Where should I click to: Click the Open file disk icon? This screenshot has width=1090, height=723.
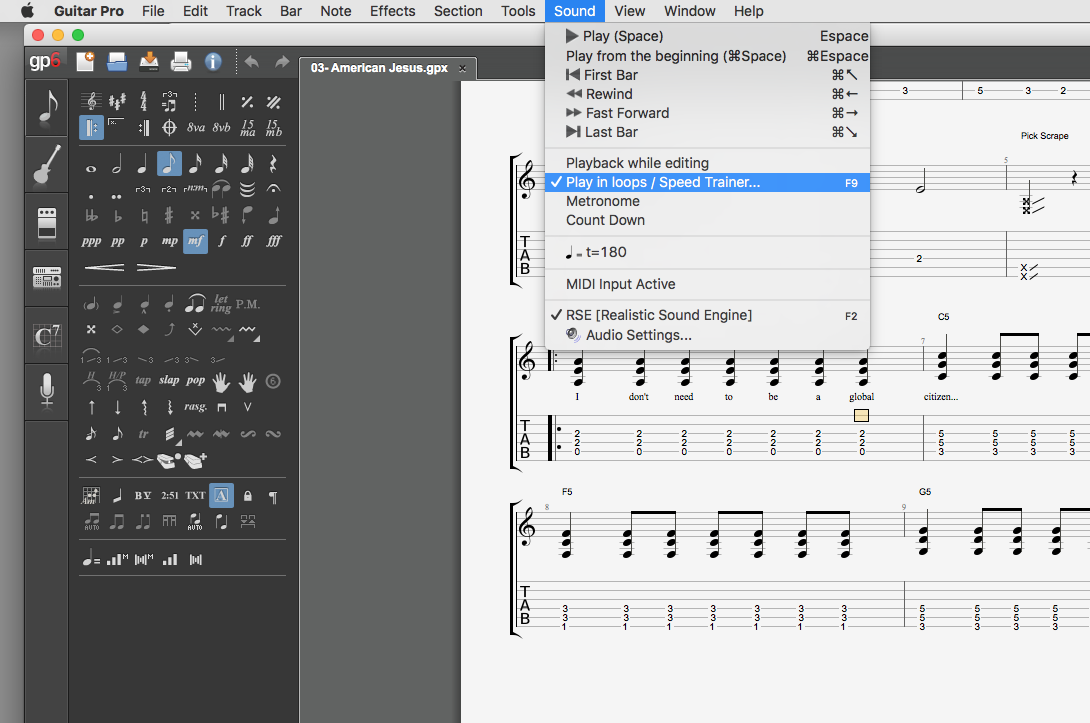click(117, 62)
